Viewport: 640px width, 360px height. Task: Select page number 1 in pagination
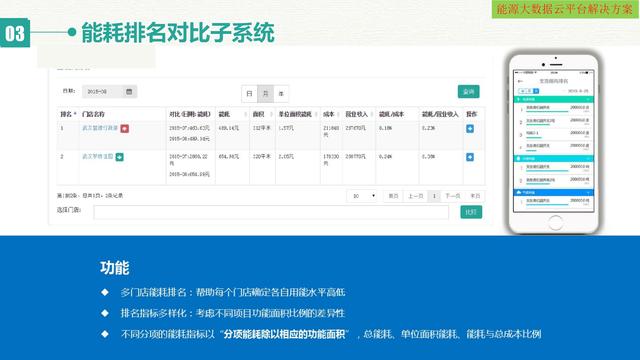434,196
